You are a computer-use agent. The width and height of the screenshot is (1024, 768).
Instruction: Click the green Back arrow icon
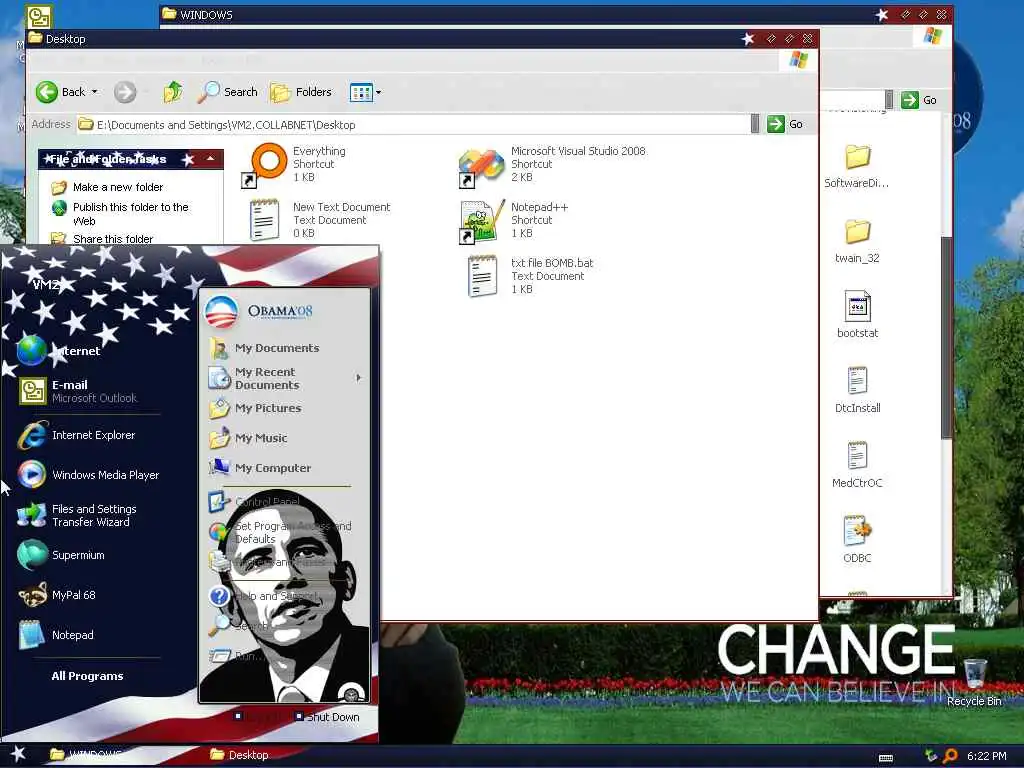coord(46,92)
